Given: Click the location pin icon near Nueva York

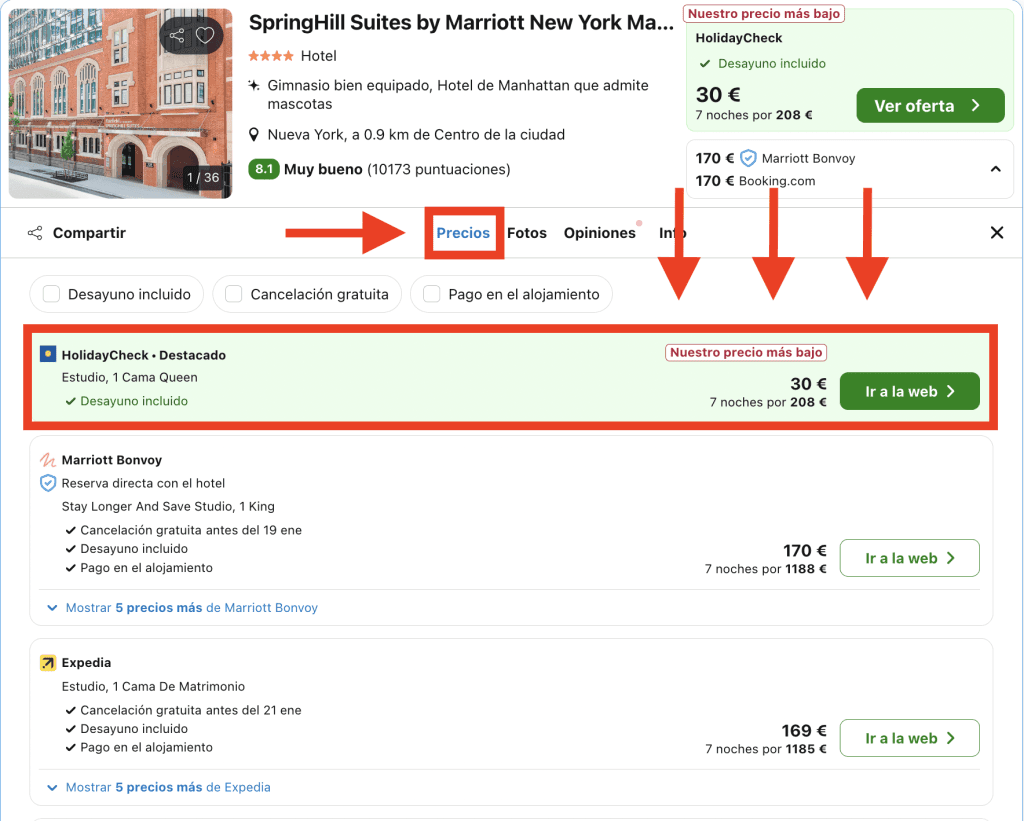Looking at the screenshot, I should point(255,135).
